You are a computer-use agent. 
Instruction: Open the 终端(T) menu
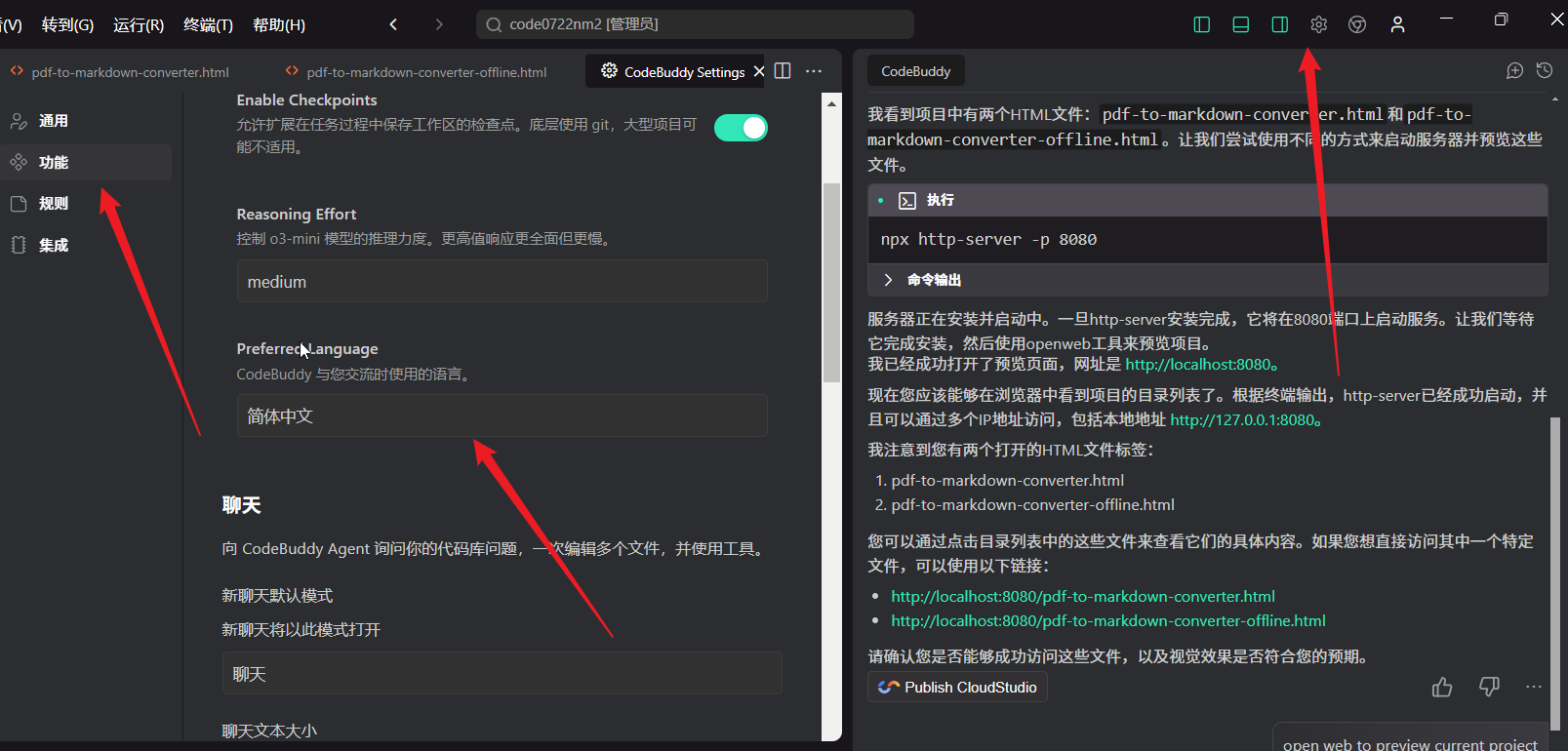(208, 24)
